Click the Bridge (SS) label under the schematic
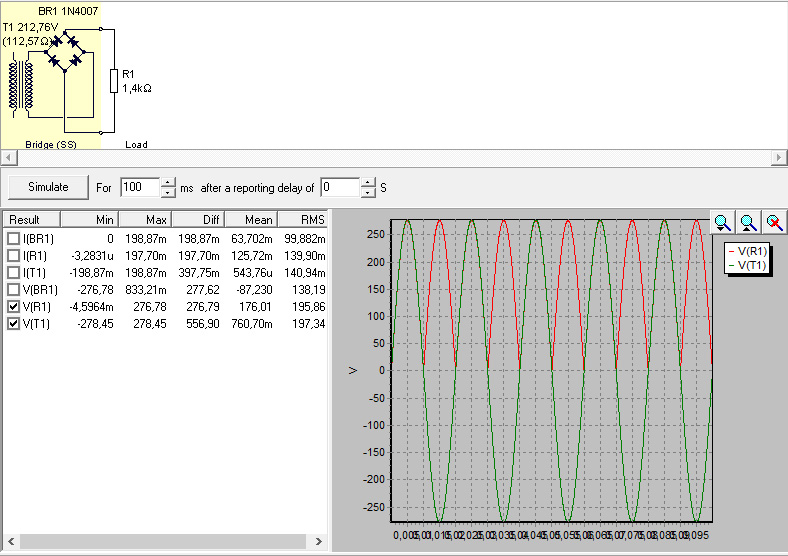This screenshot has height=556, width=788. [x=50, y=145]
